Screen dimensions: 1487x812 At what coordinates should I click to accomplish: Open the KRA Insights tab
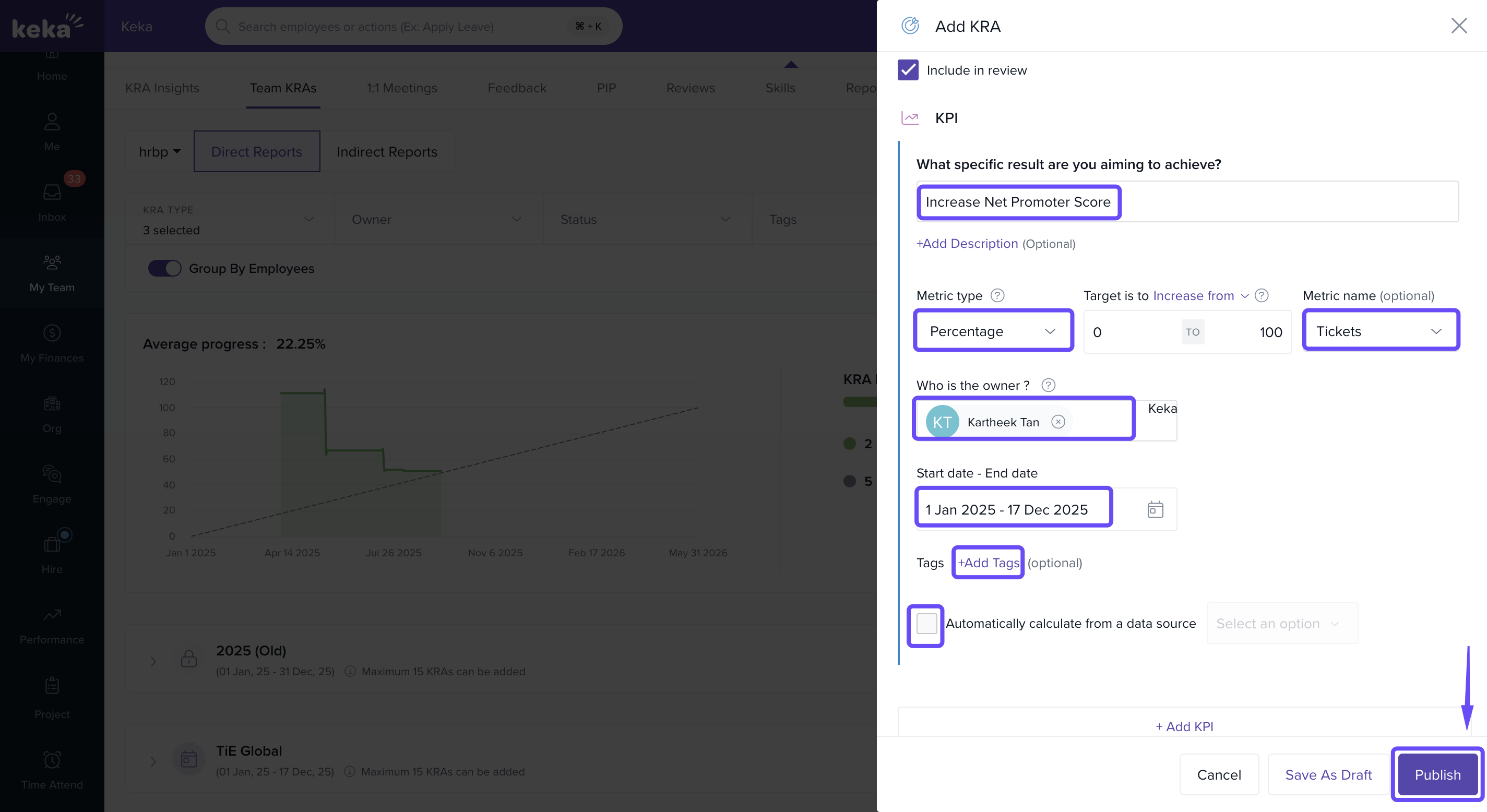(x=162, y=88)
